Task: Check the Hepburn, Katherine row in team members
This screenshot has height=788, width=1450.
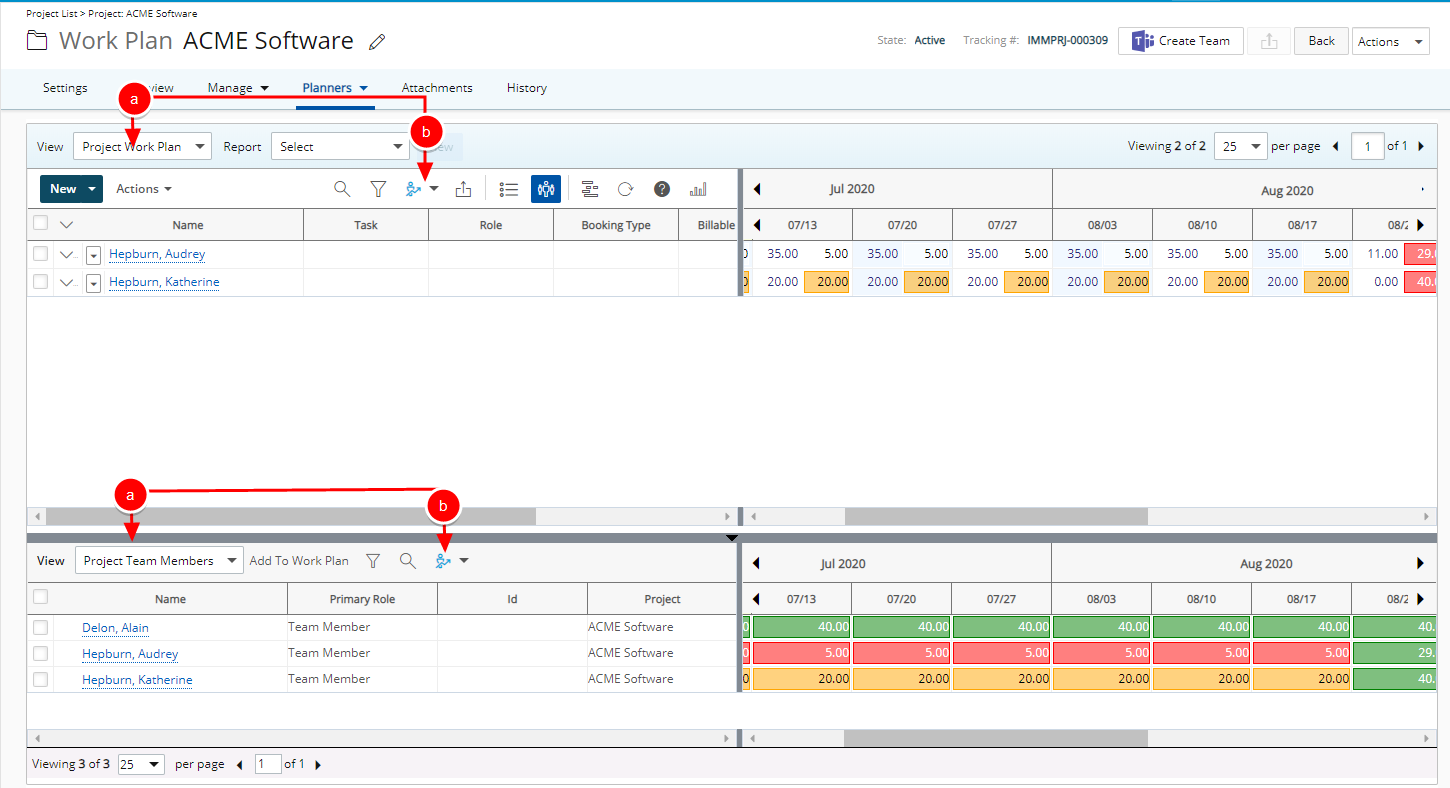Action: coord(40,679)
